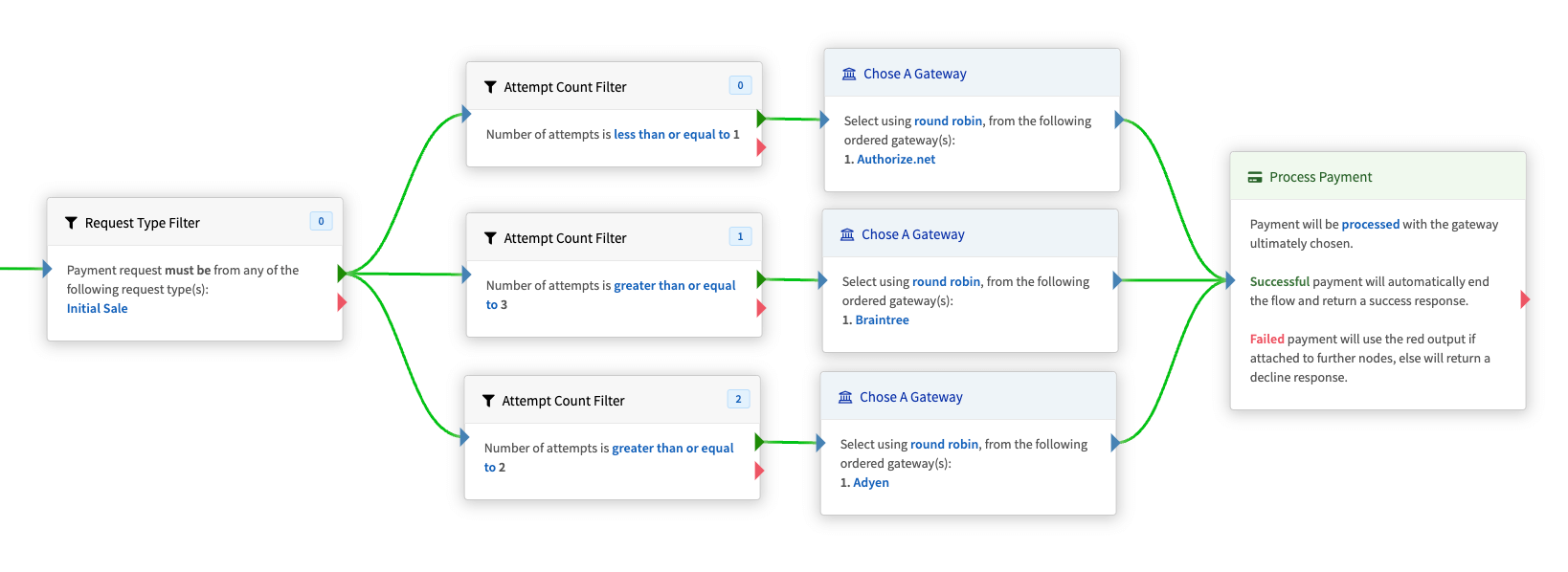
Task: Click badge number 1 on middle Attempt Count Filter
Action: tap(740, 236)
